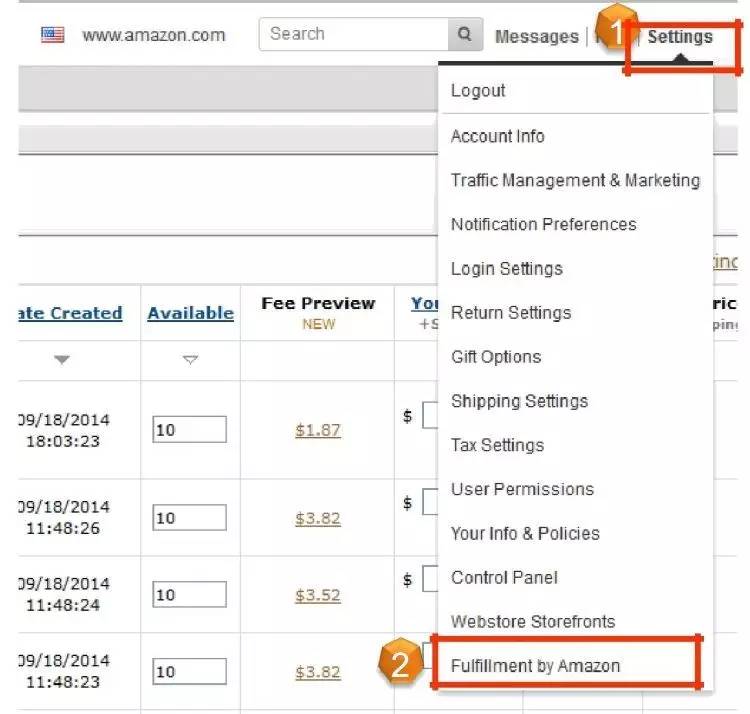Select Fulfillment by Amazon menu entry
Screen dimensions: 750x714
click(x=535, y=666)
